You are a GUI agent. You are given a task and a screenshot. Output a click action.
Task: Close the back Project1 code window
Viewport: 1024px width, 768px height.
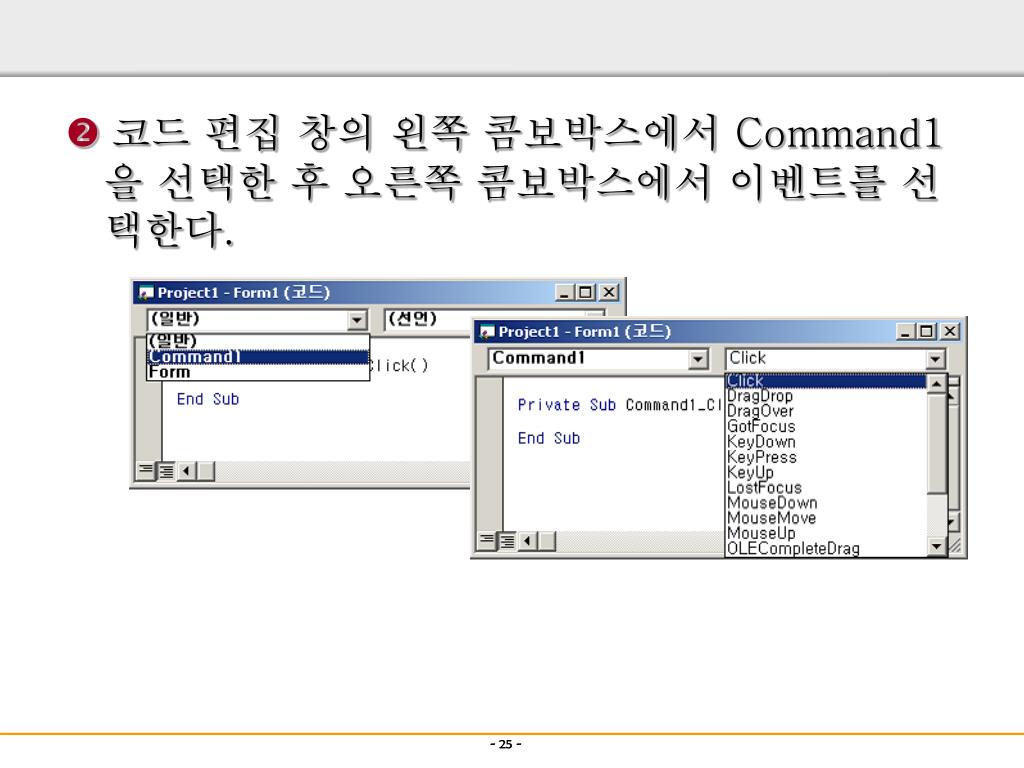pos(609,293)
